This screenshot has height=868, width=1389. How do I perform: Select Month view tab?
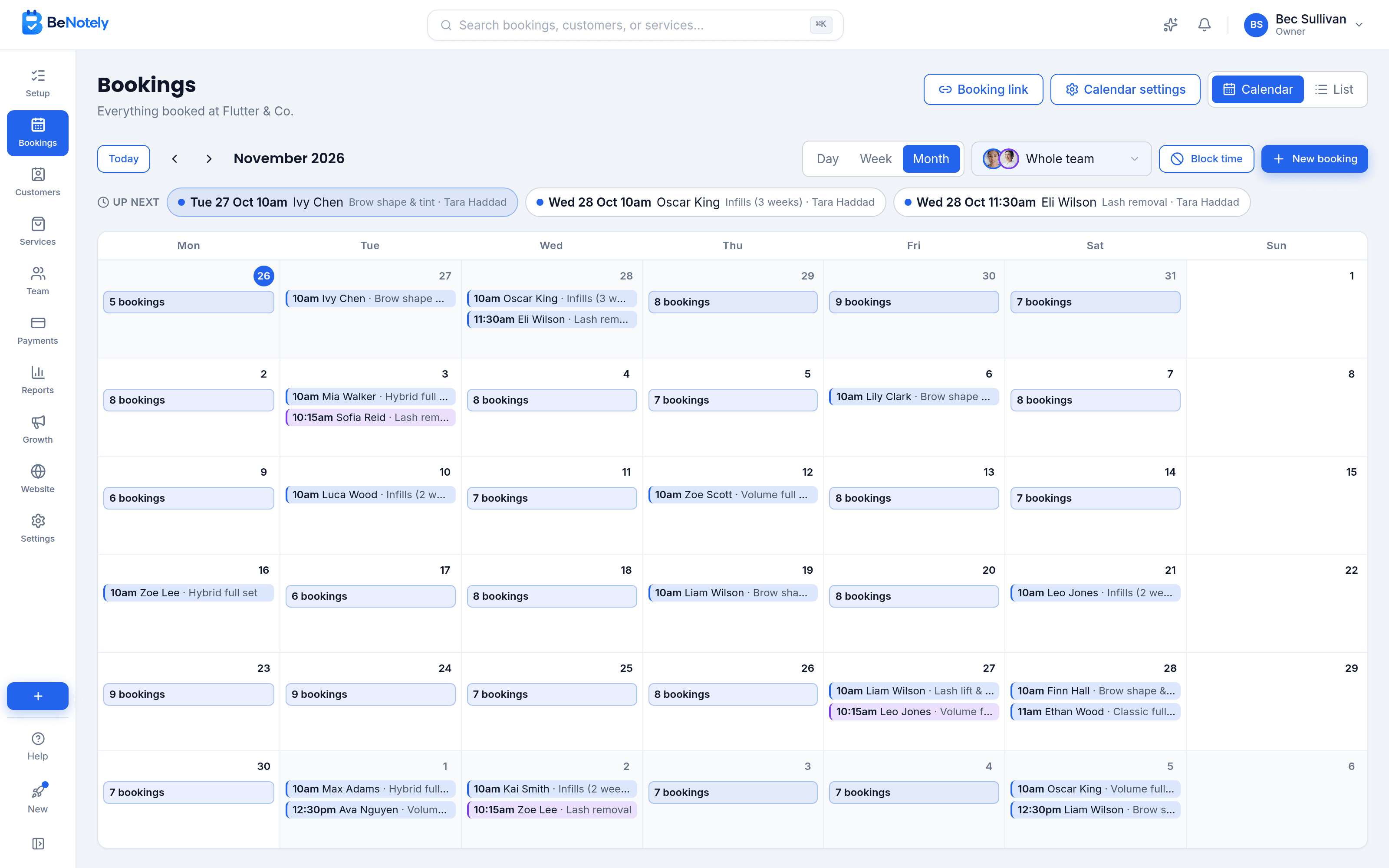click(x=931, y=159)
